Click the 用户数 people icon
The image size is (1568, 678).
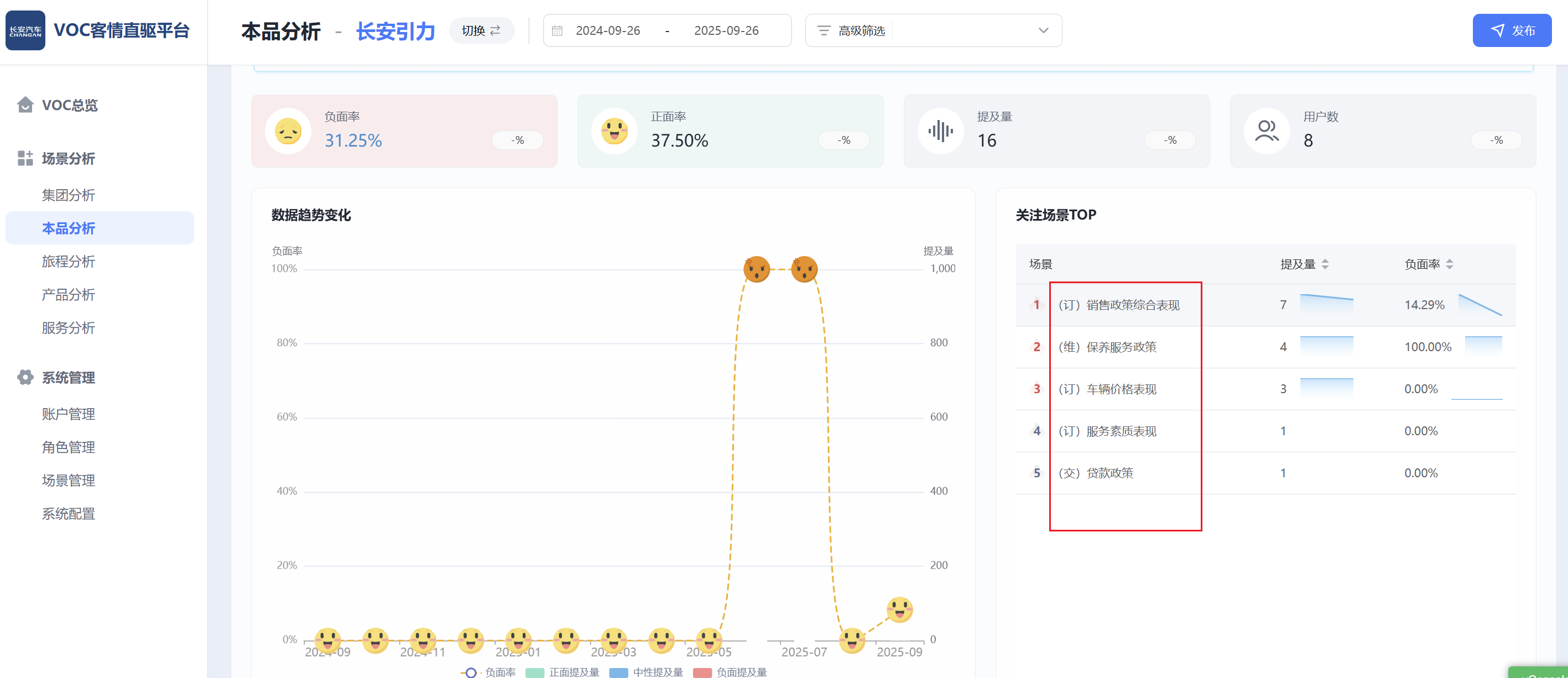click(1267, 131)
